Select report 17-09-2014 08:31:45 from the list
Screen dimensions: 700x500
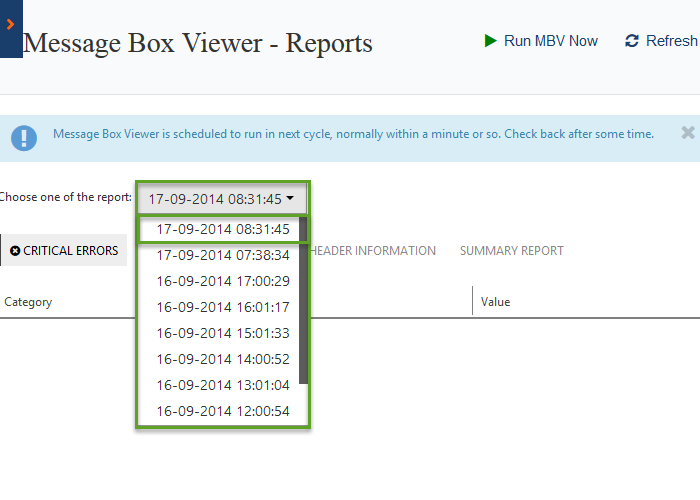click(x=222, y=229)
